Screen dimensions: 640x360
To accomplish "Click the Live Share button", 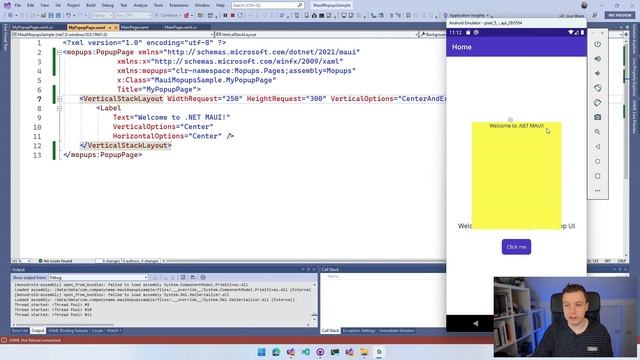I will coord(571,16).
